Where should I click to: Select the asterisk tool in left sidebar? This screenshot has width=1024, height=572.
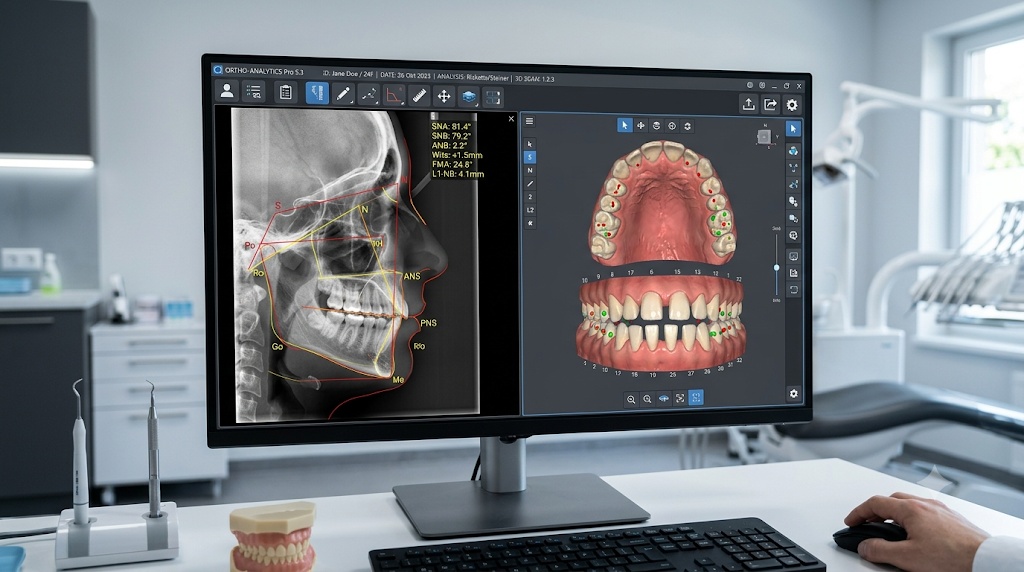(530, 223)
